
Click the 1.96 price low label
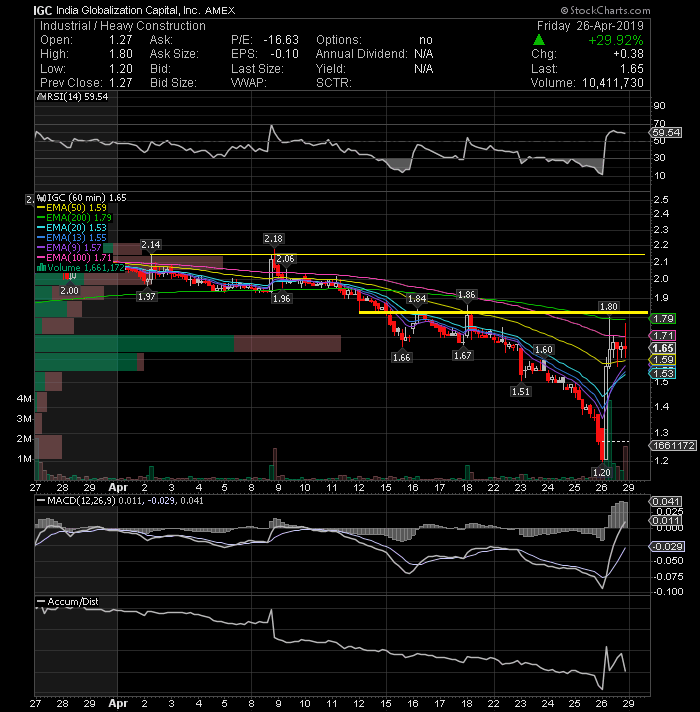click(x=281, y=298)
